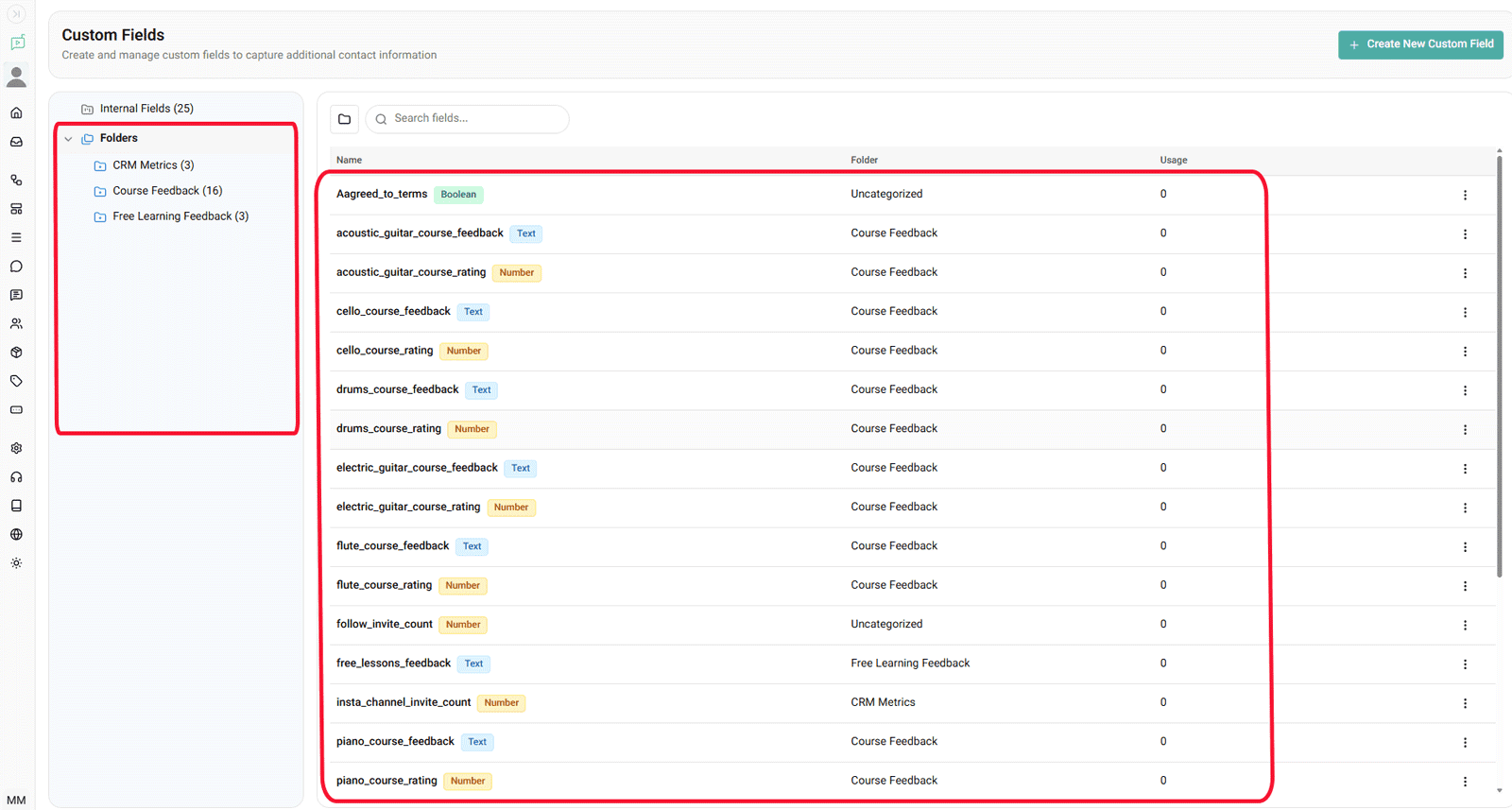Open the globe language icon
The image size is (1512, 810).
tap(16, 534)
